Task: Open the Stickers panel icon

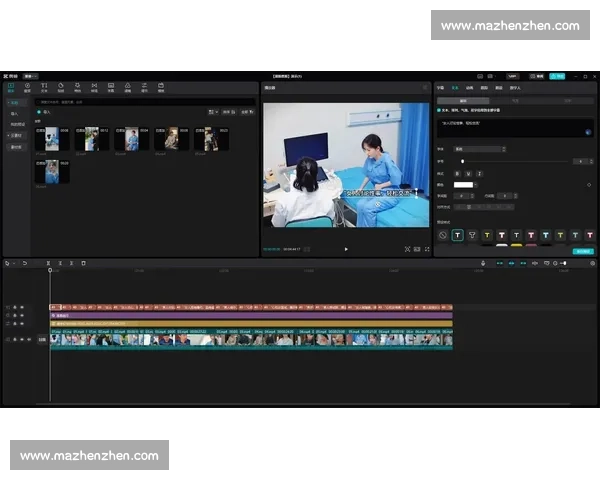Action: 61,88
